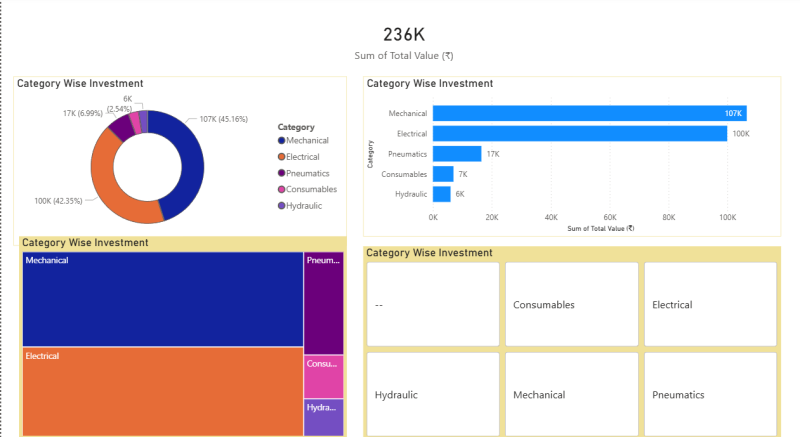Viewport: 800px width, 437px height.
Task: Click Consumables entry in the donut legend
Action: click(310, 189)
